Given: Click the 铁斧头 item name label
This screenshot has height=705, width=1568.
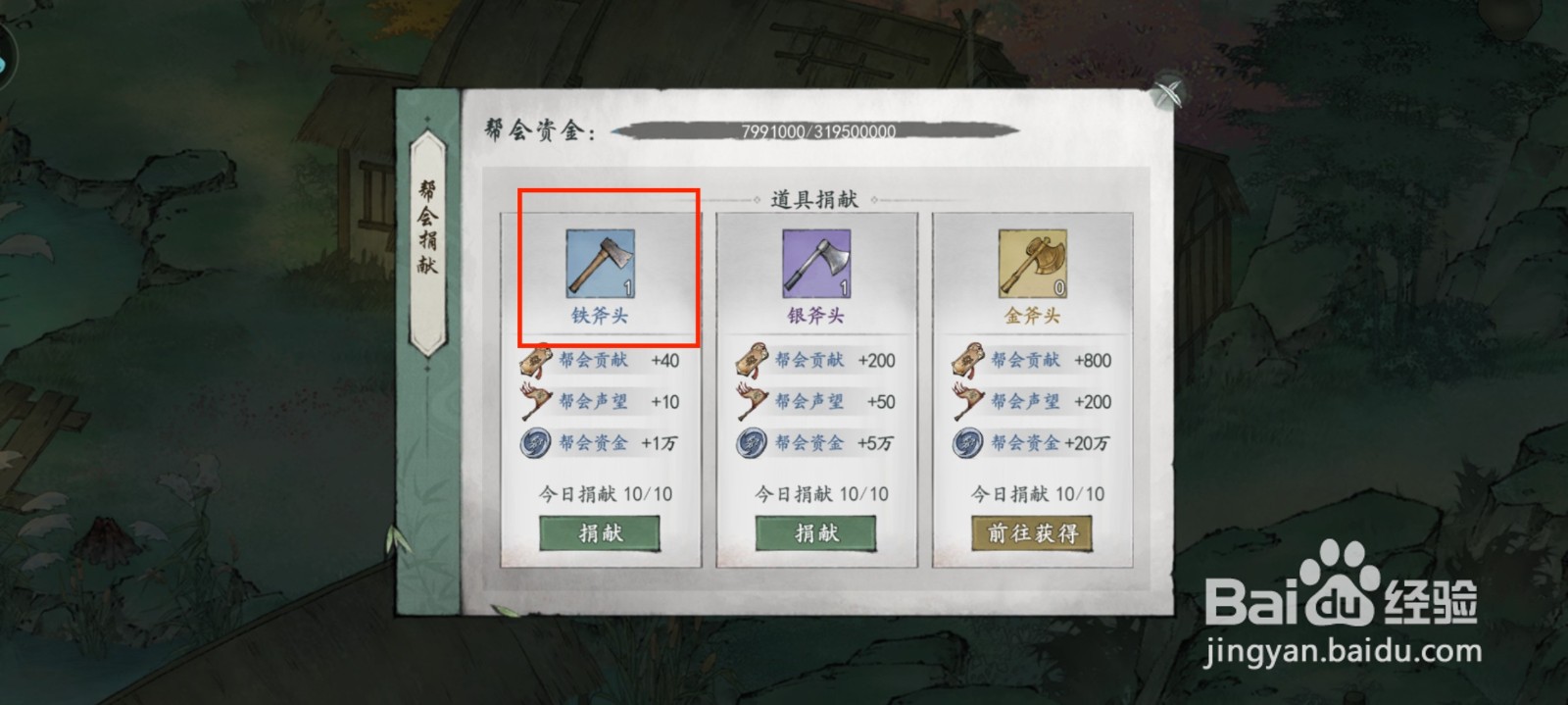Looking at the screenshot, I should click(x=600, y=316).
